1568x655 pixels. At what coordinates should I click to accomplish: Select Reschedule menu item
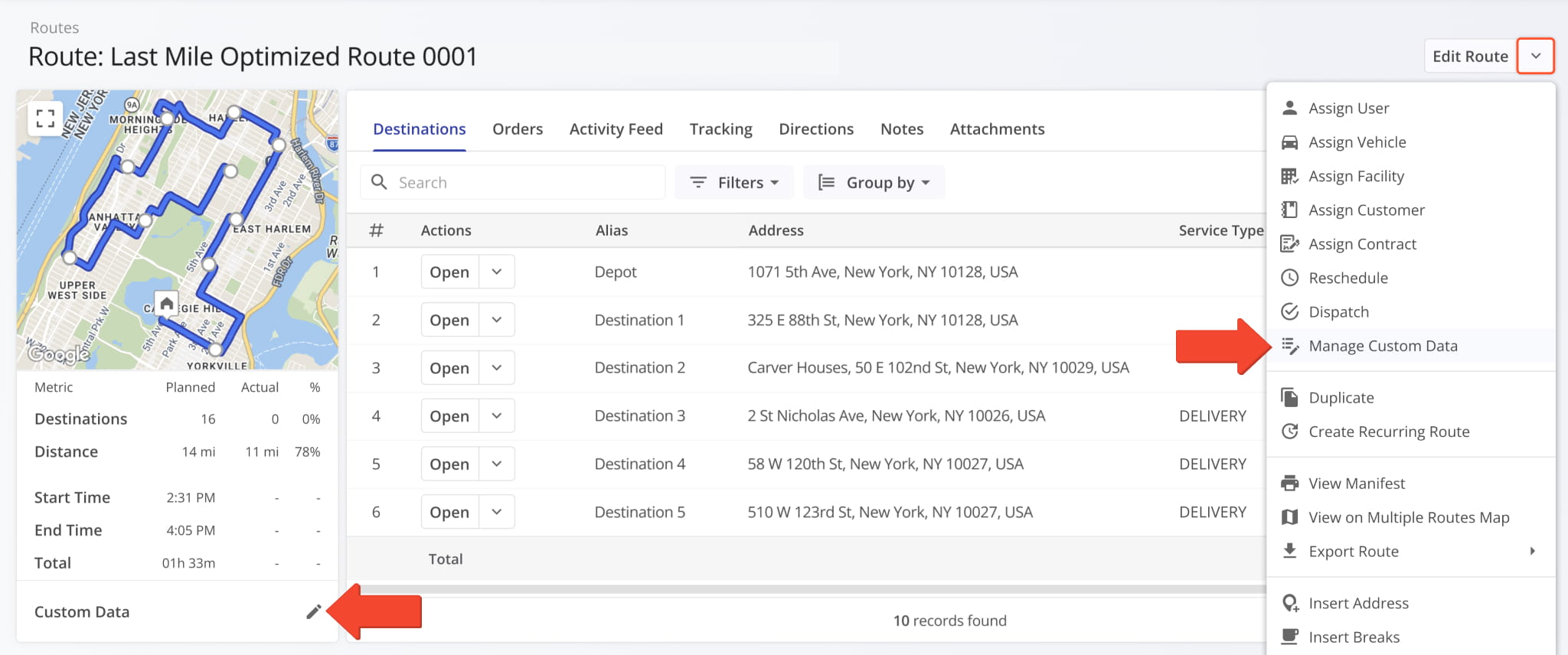pos(1411,278)
